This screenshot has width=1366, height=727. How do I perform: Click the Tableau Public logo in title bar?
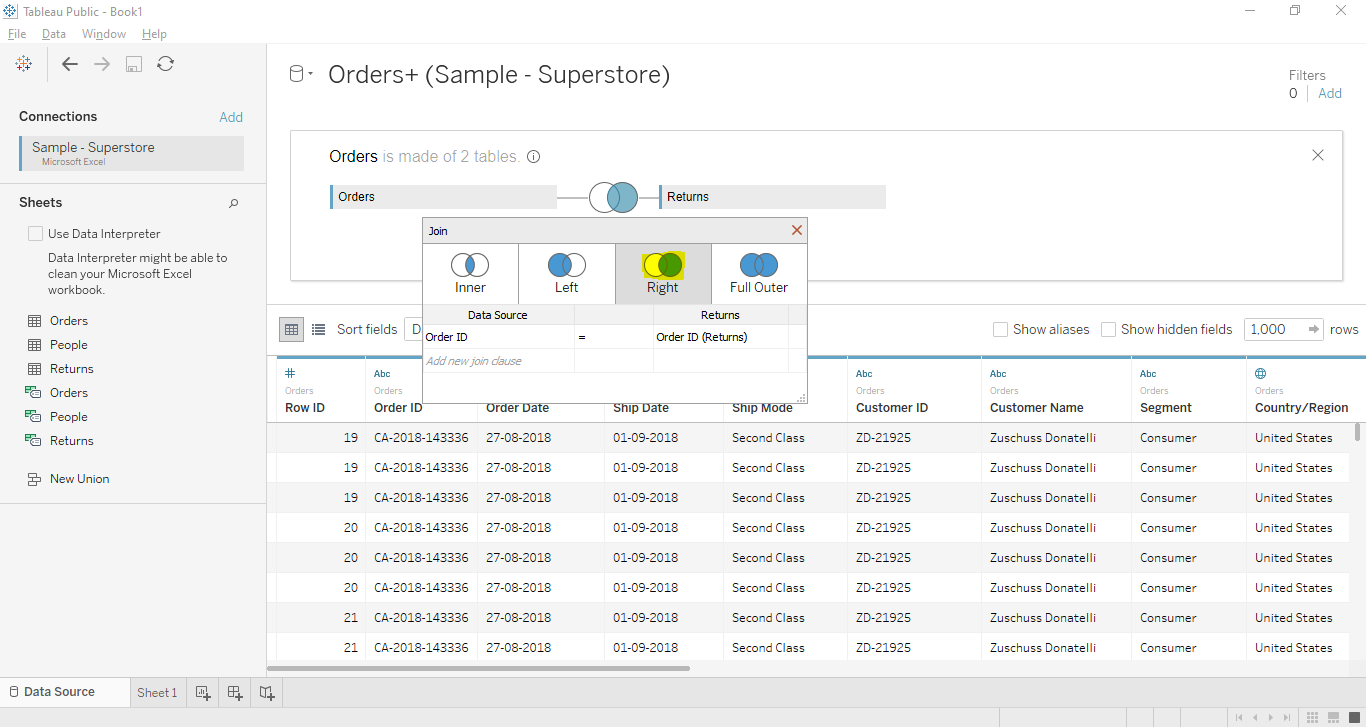(10, 11)
